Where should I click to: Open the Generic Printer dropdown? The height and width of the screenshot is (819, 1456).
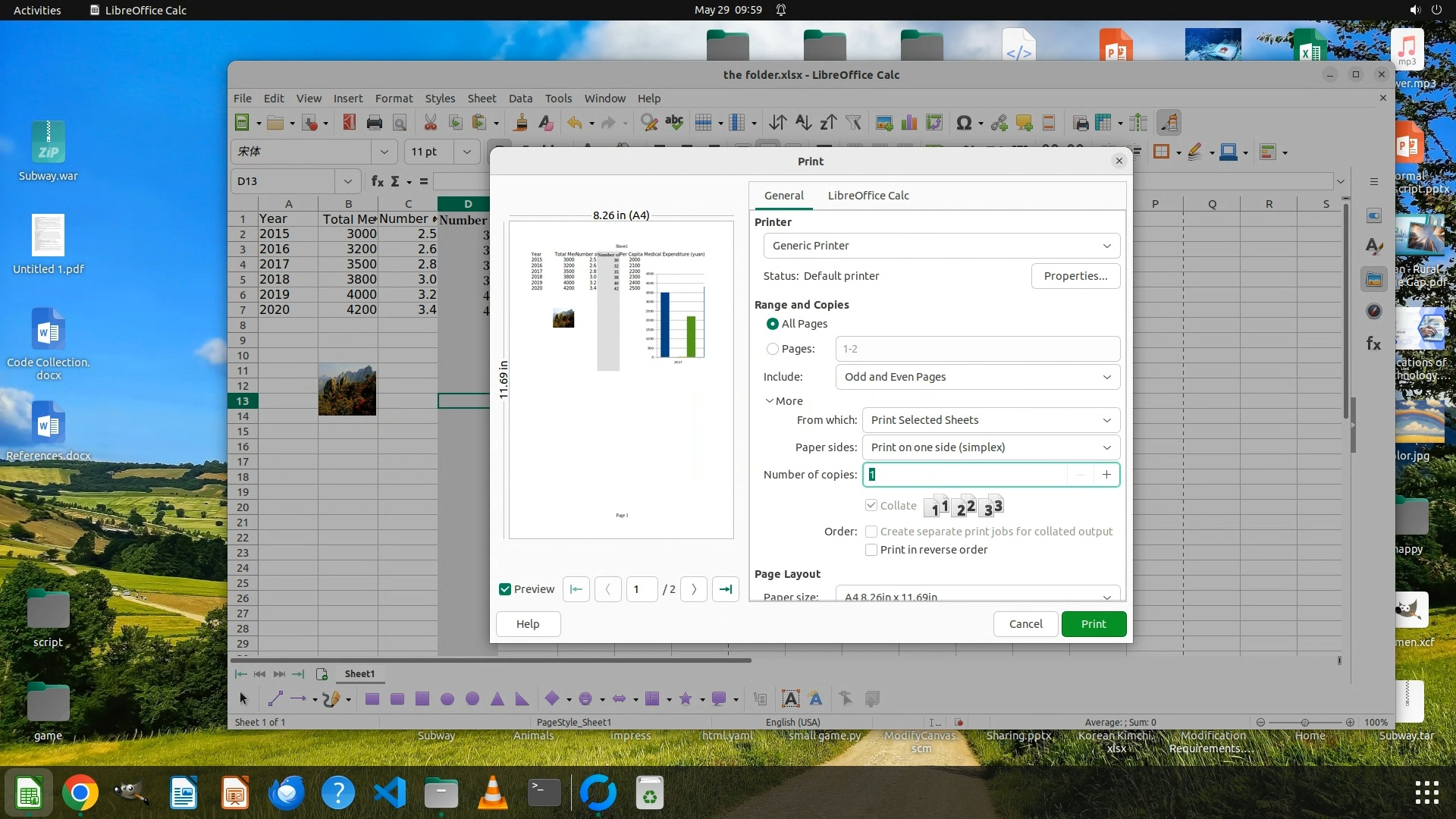tap(940, 246)
